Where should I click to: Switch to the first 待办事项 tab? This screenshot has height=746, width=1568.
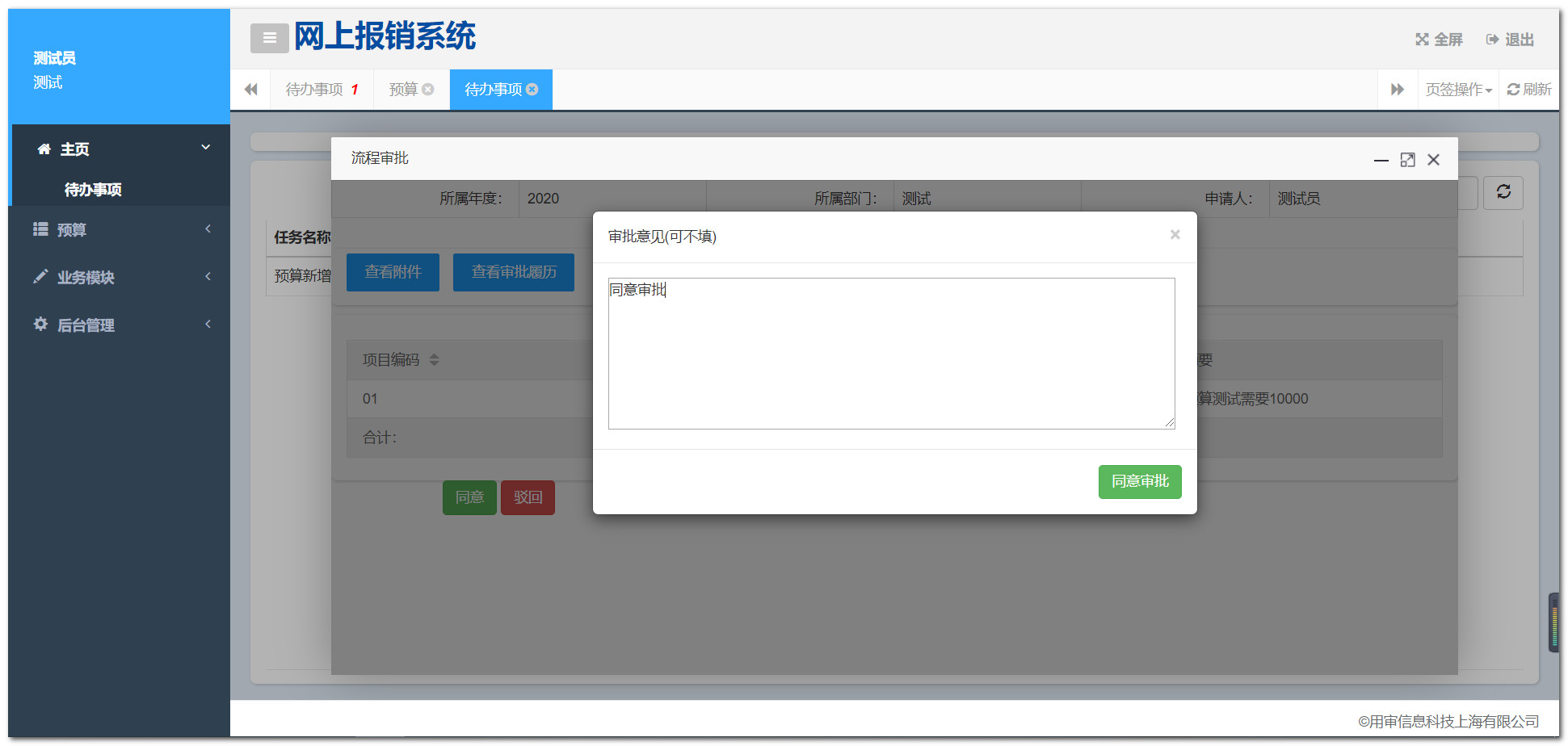coord(314,90)
